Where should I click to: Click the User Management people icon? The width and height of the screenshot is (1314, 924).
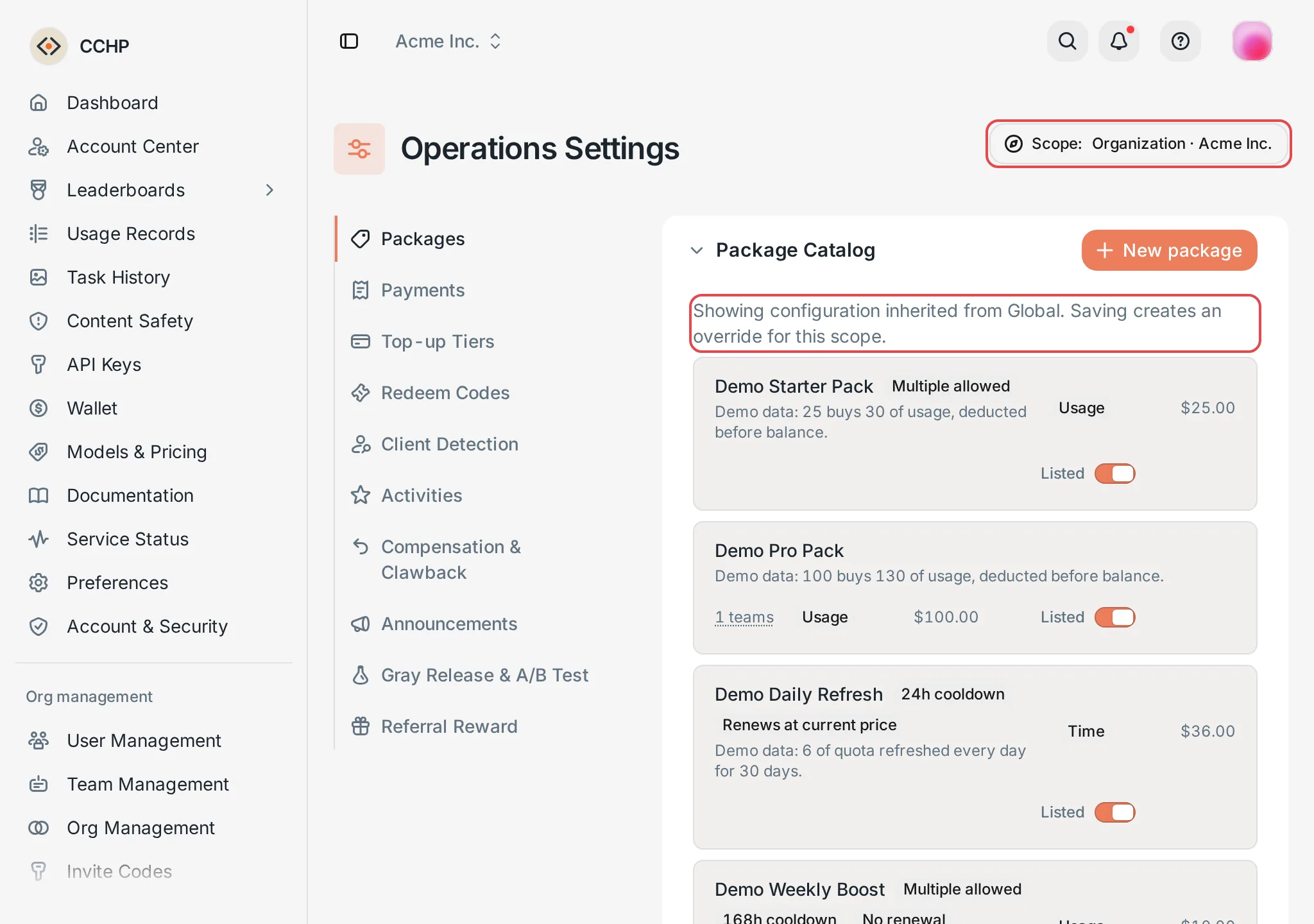click(38, 740)
